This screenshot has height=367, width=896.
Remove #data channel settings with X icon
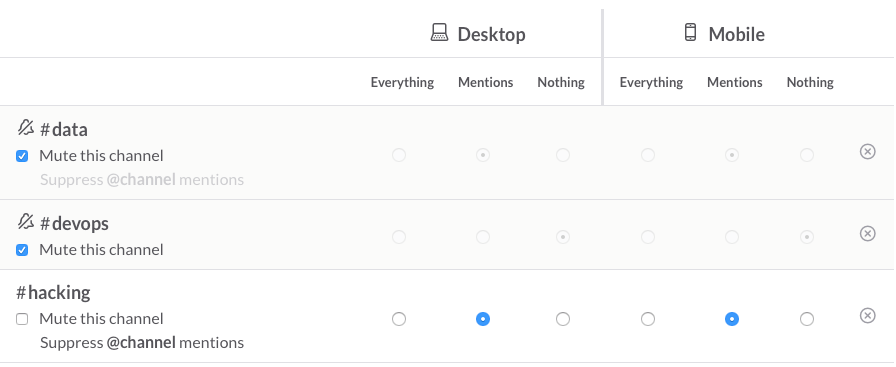pyautogui.click(x=867, y=151)
